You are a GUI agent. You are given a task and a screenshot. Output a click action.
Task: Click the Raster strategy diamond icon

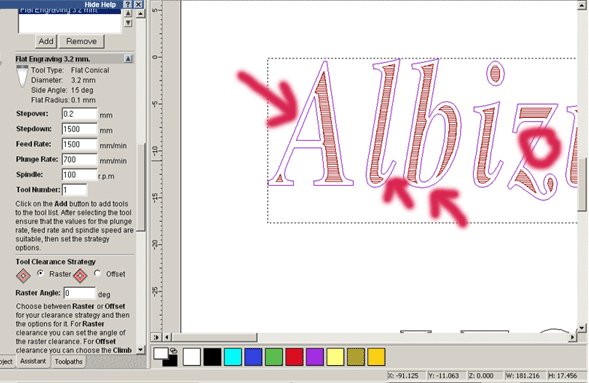coord(23,276)
